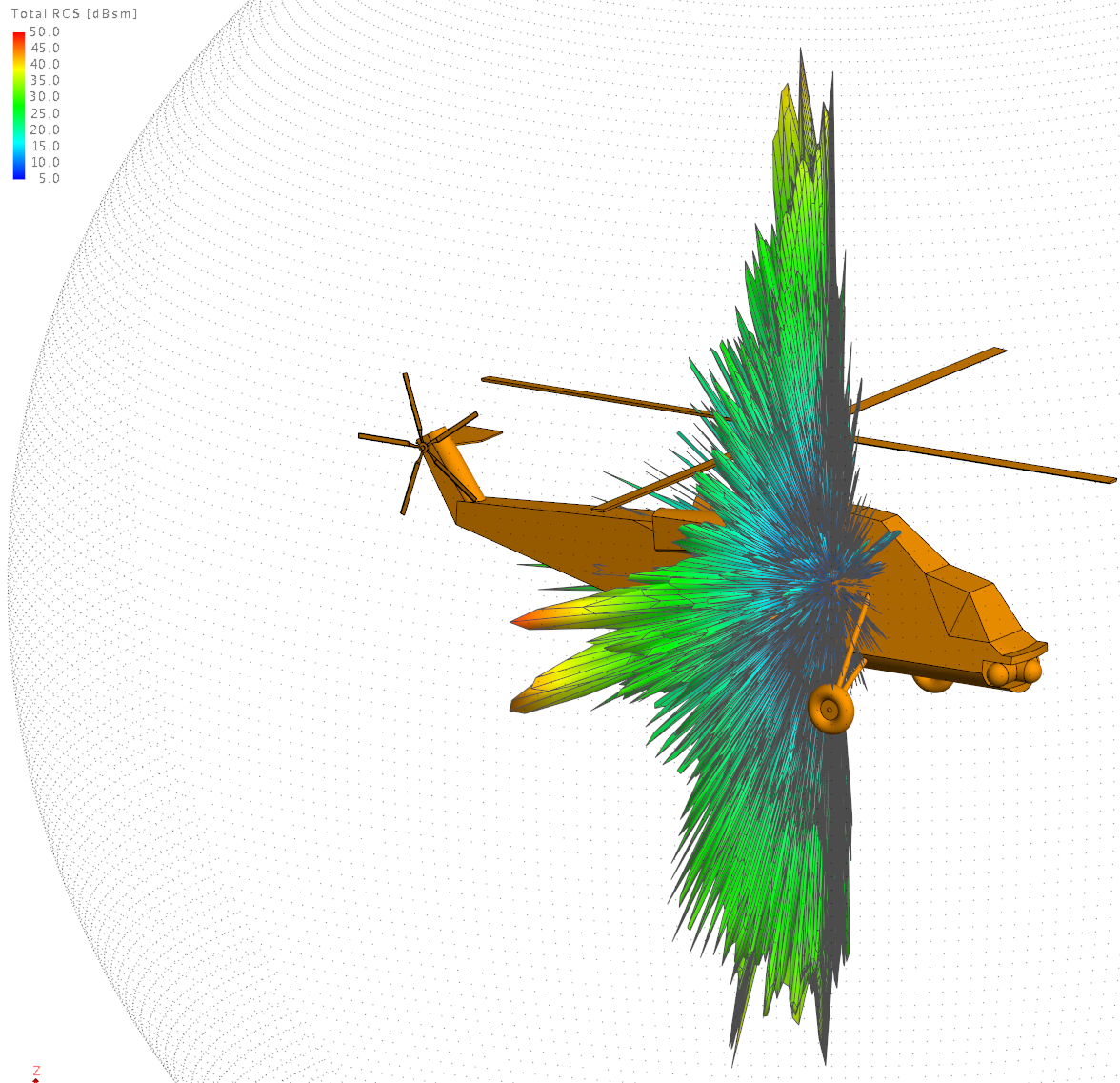Click the 'Total RCS [dBsm]' legend title
The image size is (1120, 1083).
pos(74,13)
